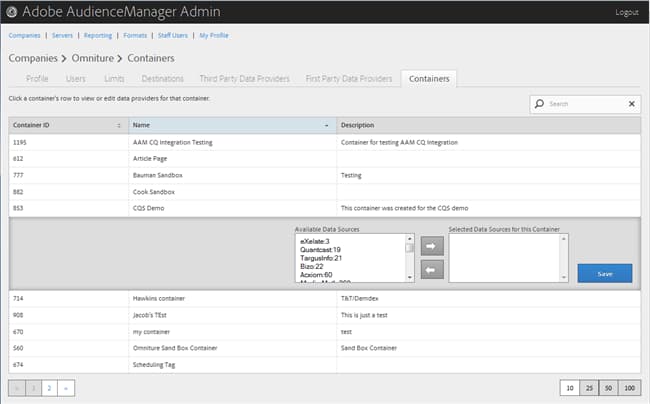Clear the search box with the X icon
Viewport: 650px width, 404px height.
pos(631,104)
